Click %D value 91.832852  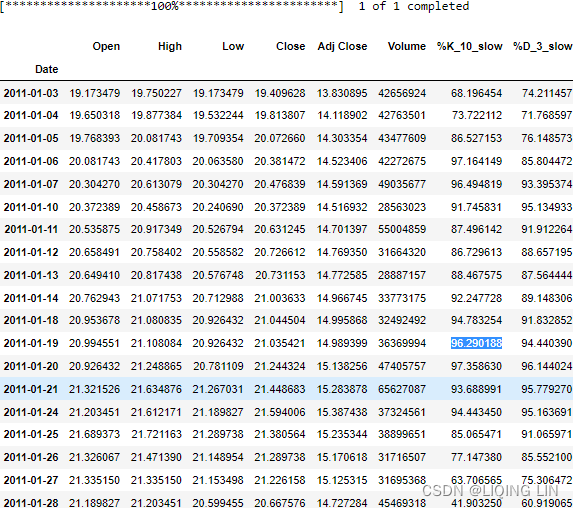coord(547,321)
